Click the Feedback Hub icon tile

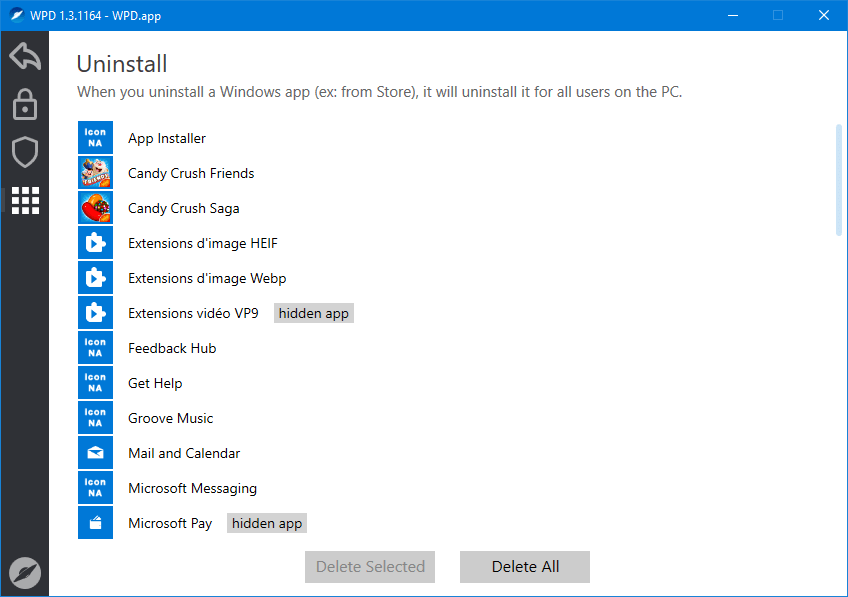(x=95, y=348)
